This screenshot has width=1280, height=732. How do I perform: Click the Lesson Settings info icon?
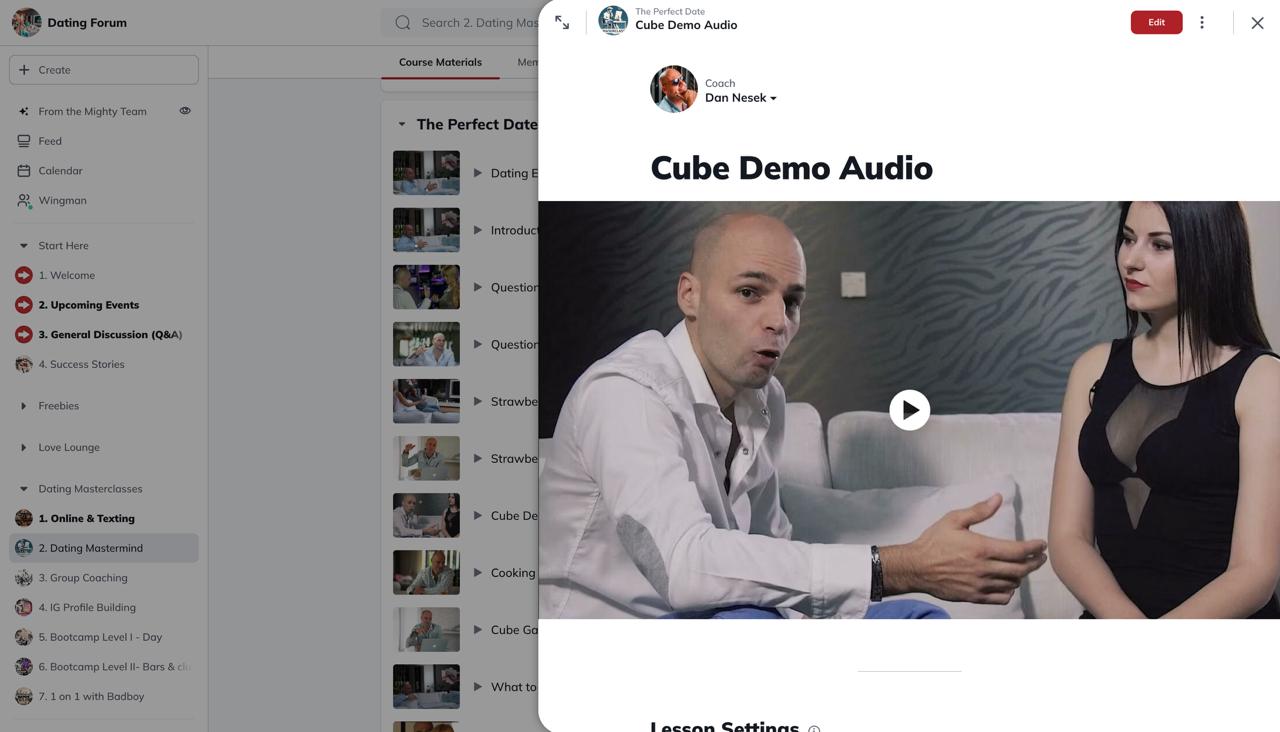[x=814, y=729]
